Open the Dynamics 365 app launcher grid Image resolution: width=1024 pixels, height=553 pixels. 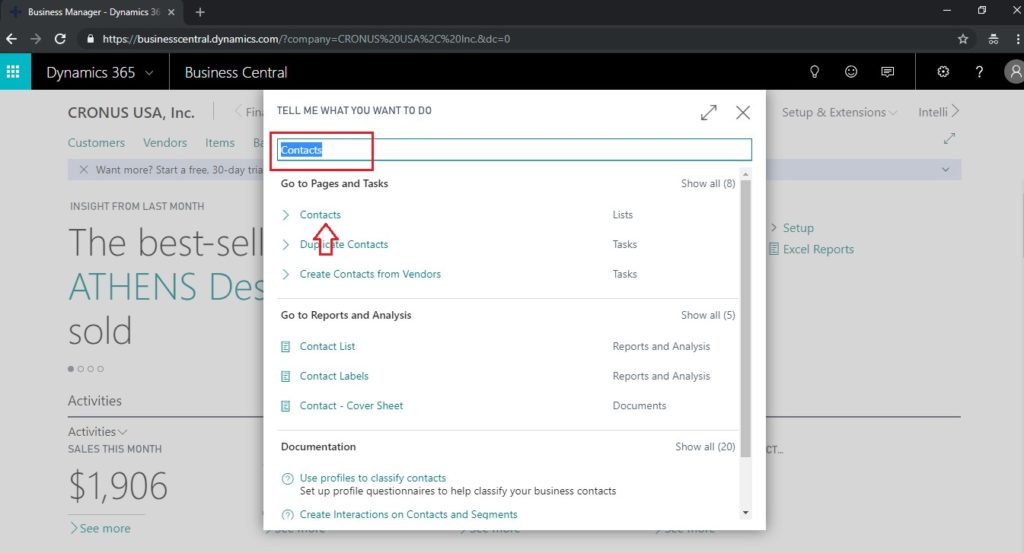tap(13, 72)
